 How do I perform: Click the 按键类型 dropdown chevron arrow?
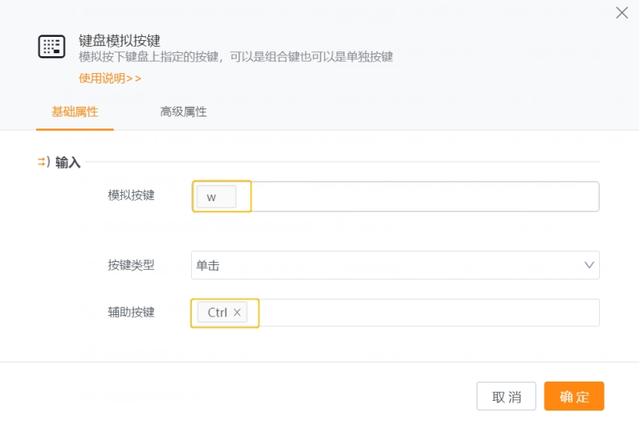pos(589,265)
